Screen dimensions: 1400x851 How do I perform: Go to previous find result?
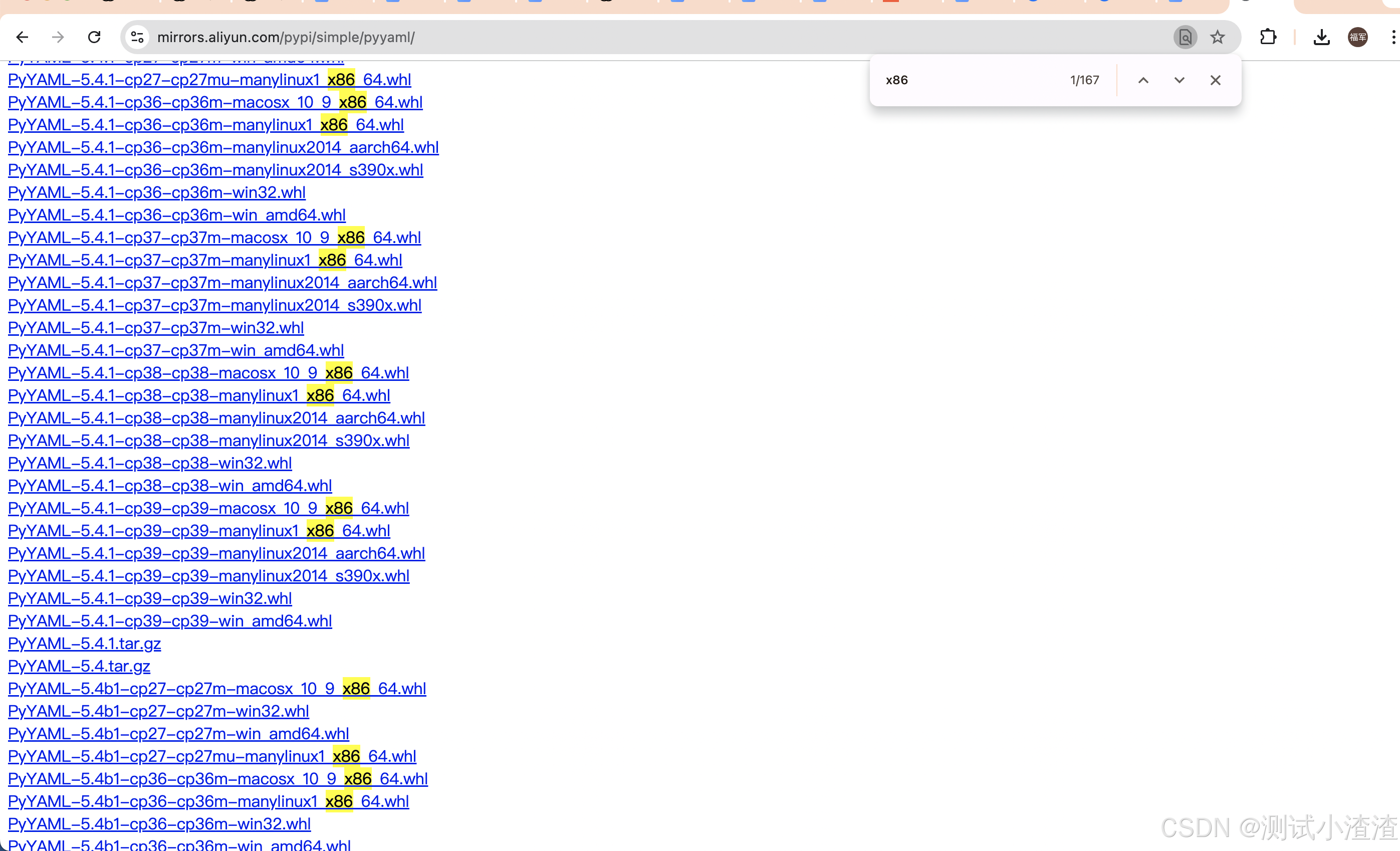[x=1143, y=80]
